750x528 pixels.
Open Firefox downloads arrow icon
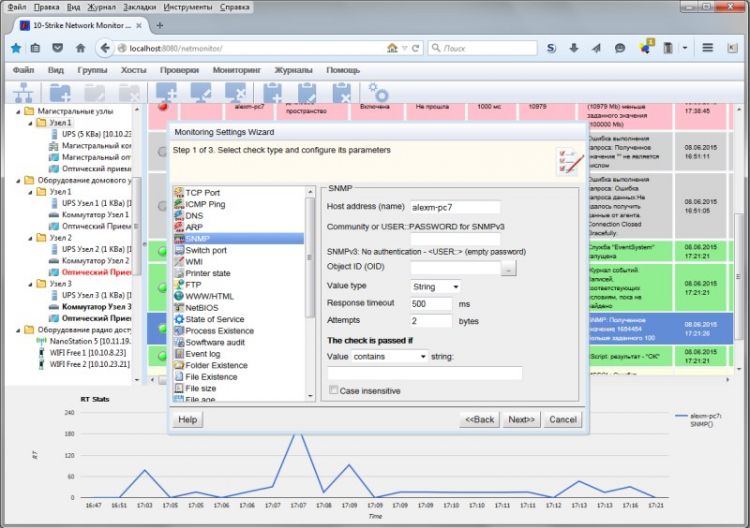coord(574,48)
